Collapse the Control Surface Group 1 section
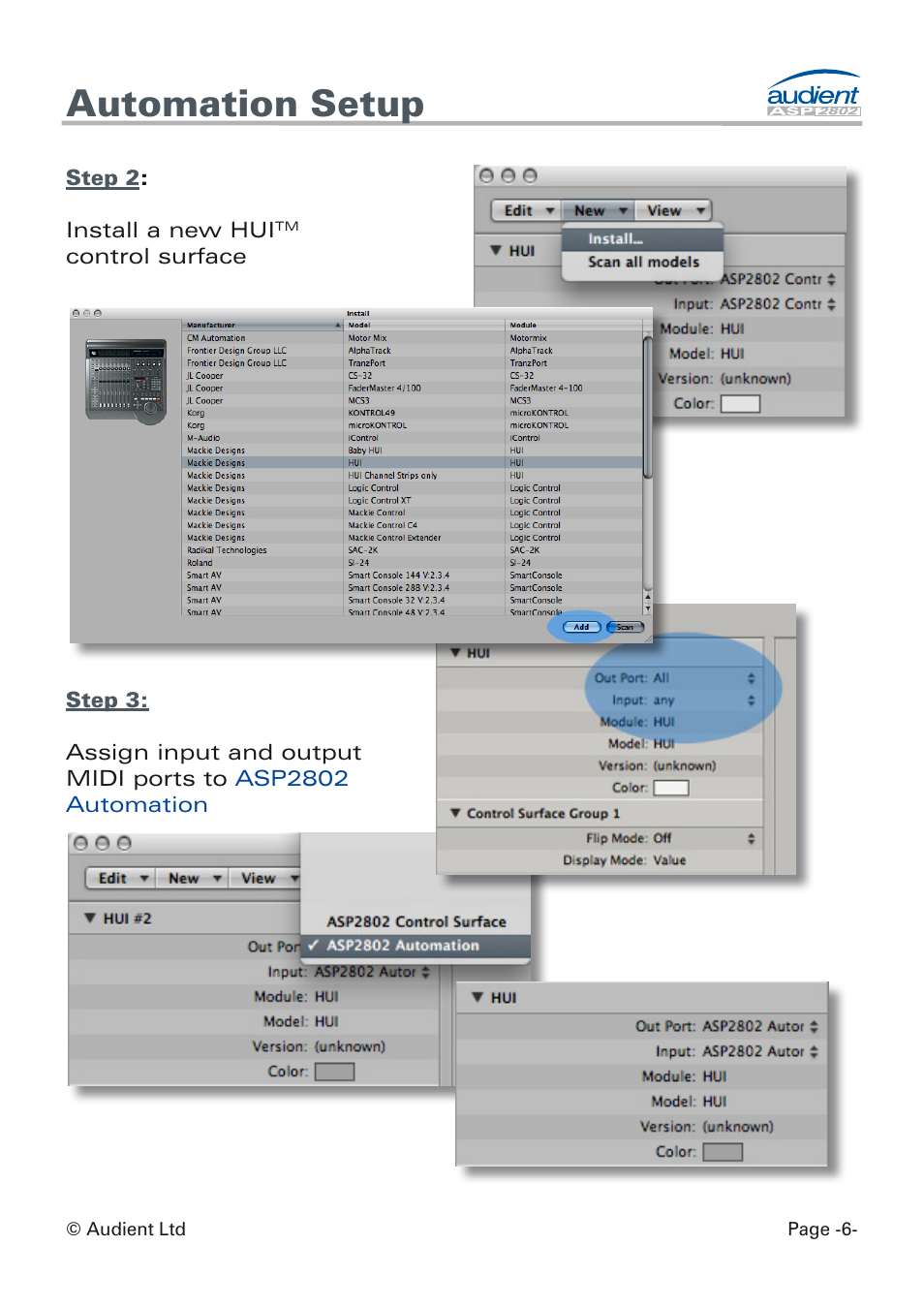 455,813
